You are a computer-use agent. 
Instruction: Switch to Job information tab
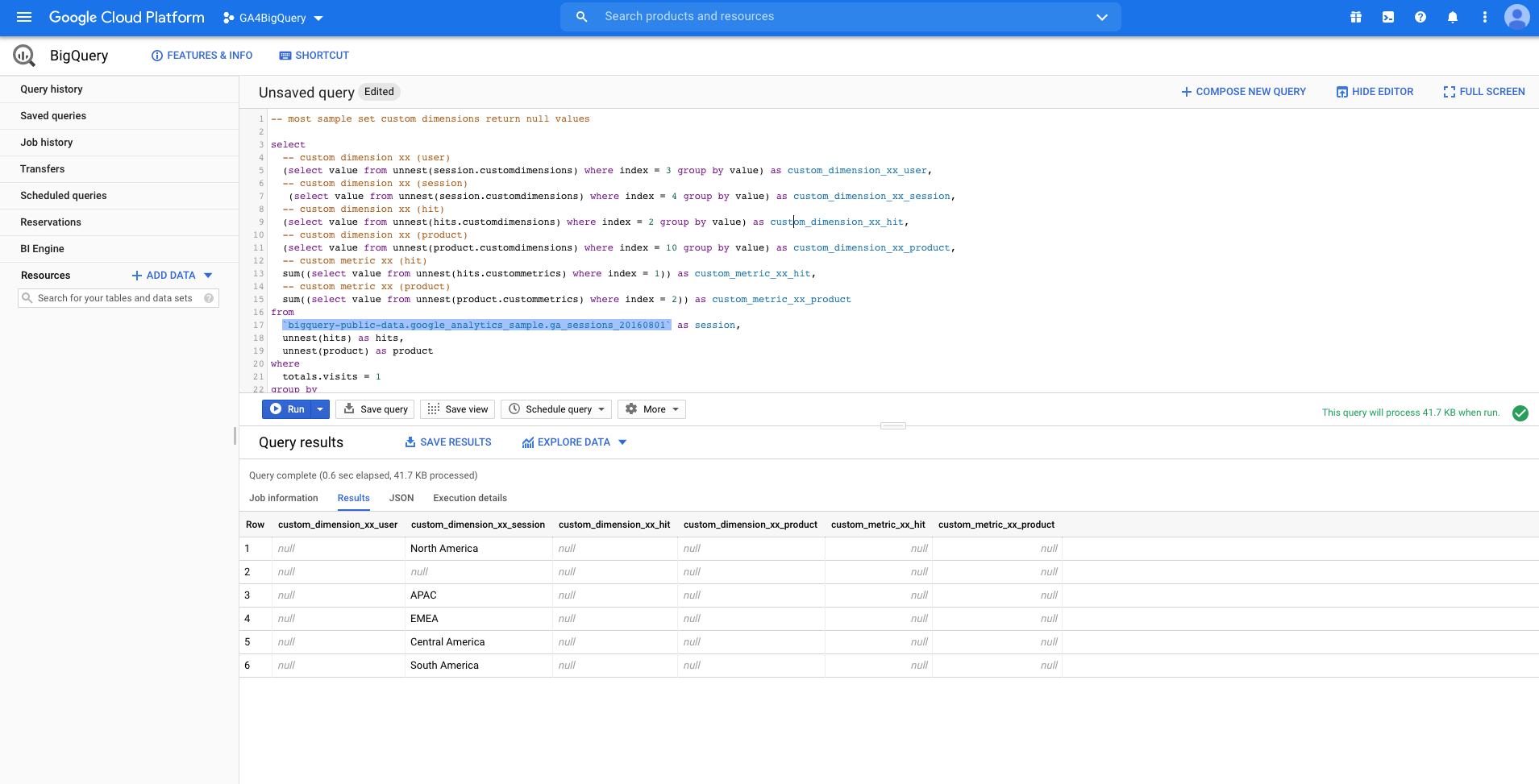coord(284,498)
